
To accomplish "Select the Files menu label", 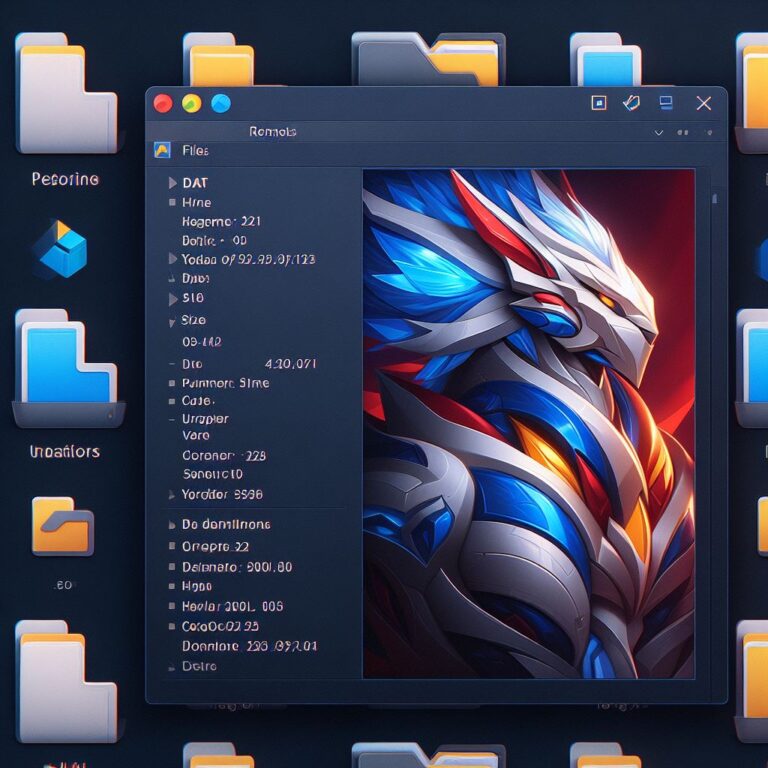I will tap(195, 150).
